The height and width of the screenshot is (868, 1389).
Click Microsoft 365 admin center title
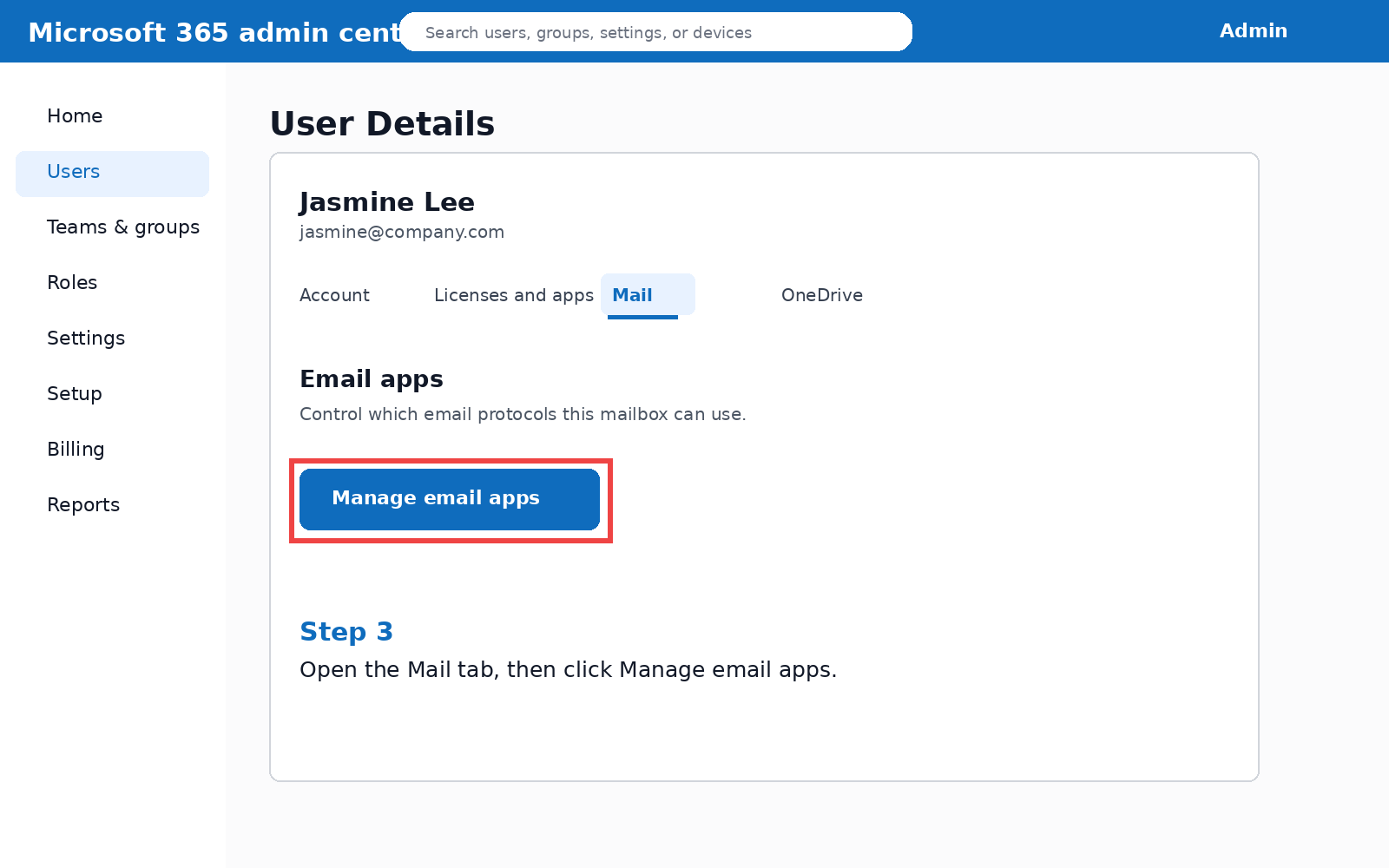214,32
